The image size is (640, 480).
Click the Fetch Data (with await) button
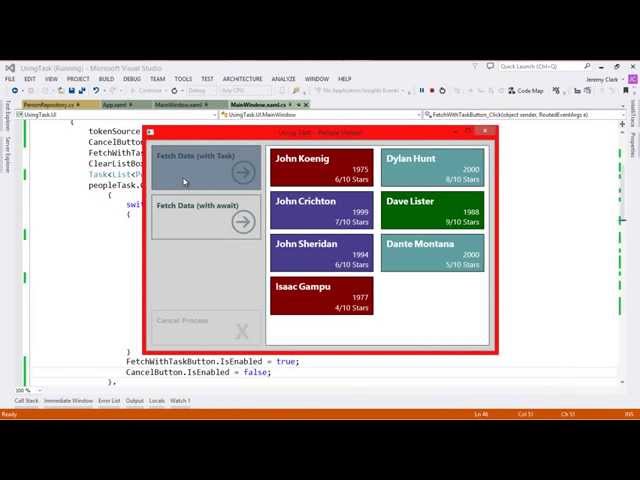click(x=206, y=217)
